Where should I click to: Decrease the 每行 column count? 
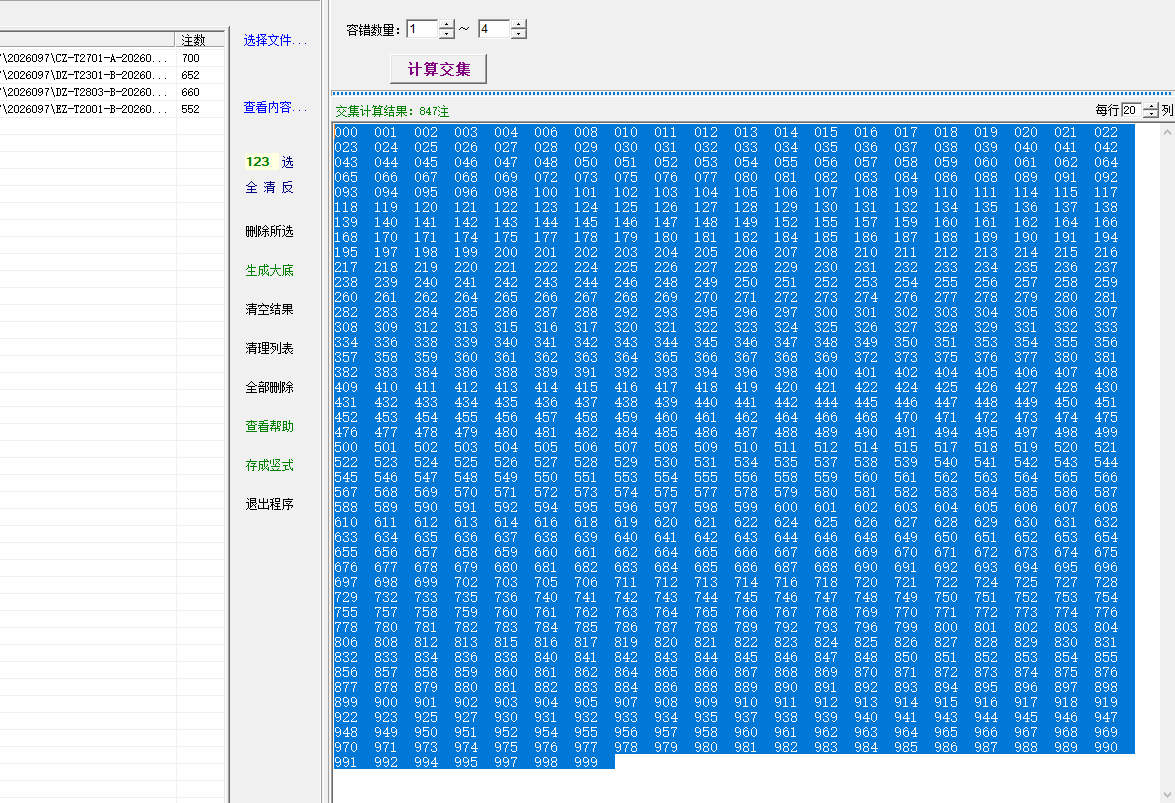pos(1151,114)
